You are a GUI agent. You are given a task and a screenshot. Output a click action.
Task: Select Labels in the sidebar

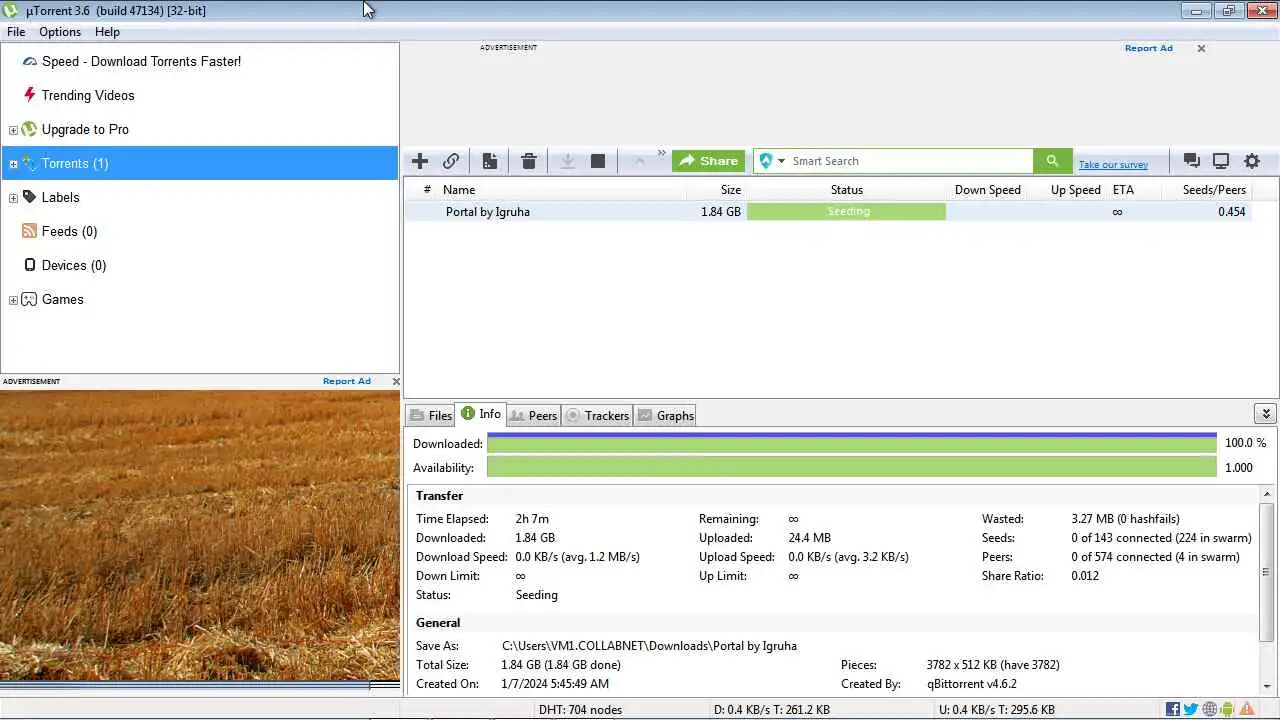coord(60,197)
